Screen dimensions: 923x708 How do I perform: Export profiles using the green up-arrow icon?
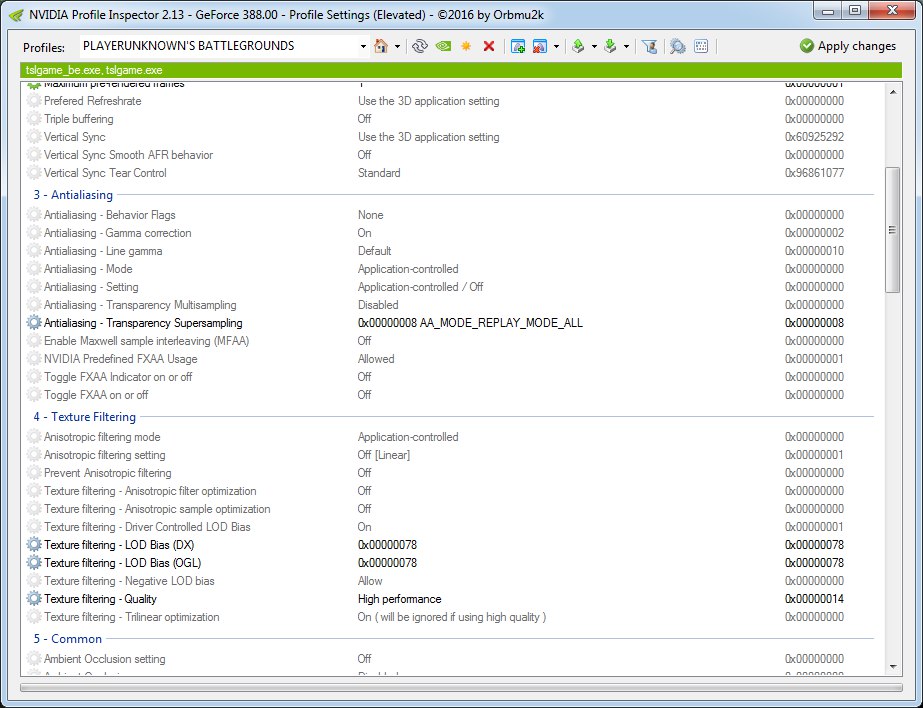coord(578,46)
